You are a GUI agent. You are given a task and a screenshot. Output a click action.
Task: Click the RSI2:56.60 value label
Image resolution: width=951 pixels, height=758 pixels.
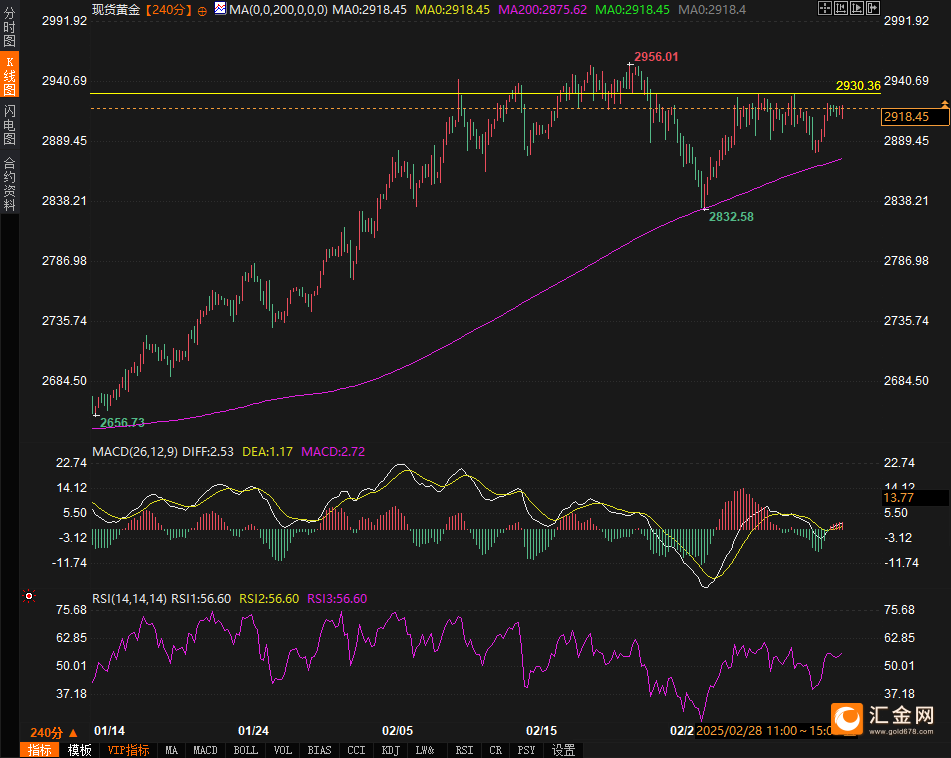(269, 599)
